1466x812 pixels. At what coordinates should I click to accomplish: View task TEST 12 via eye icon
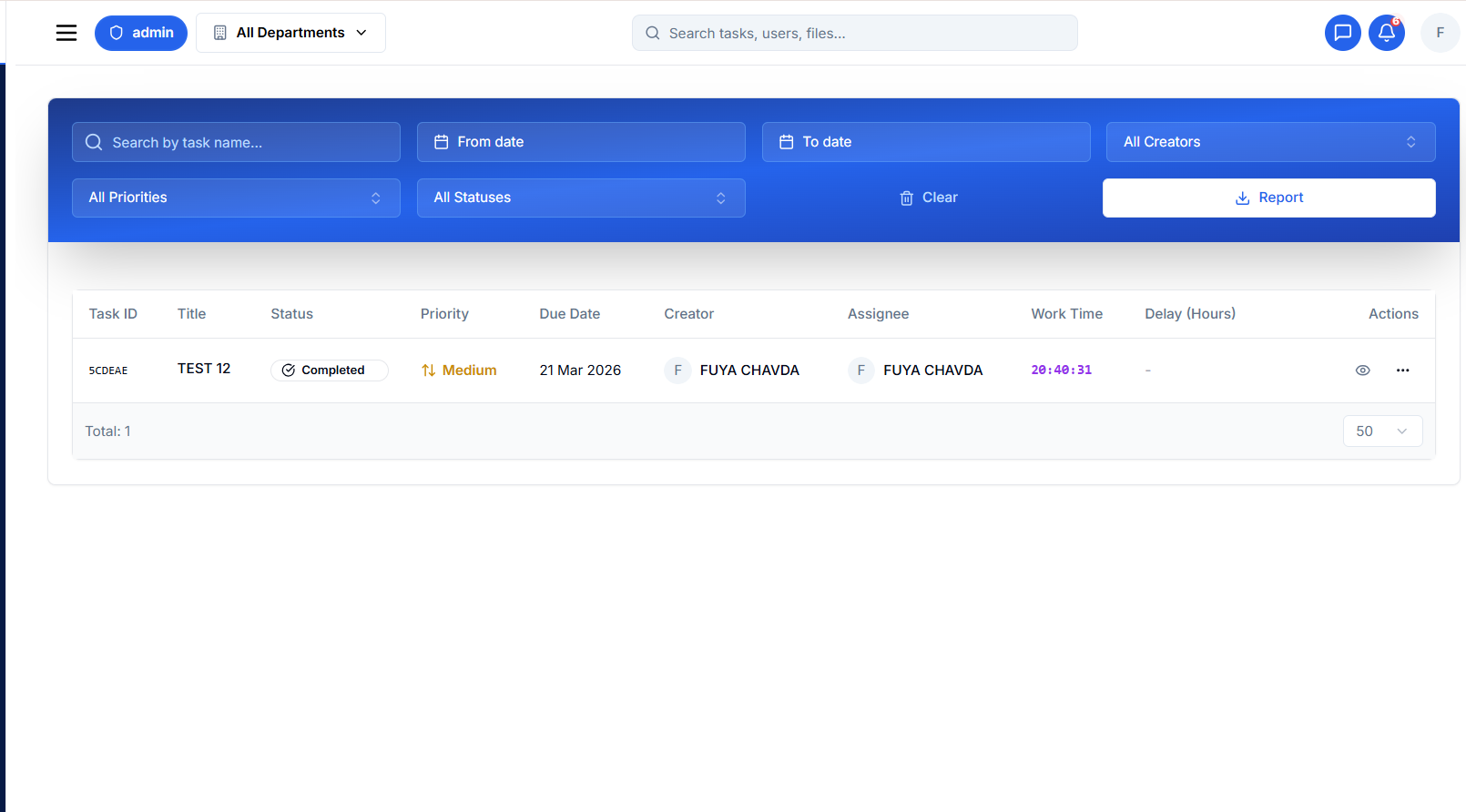1362,370
